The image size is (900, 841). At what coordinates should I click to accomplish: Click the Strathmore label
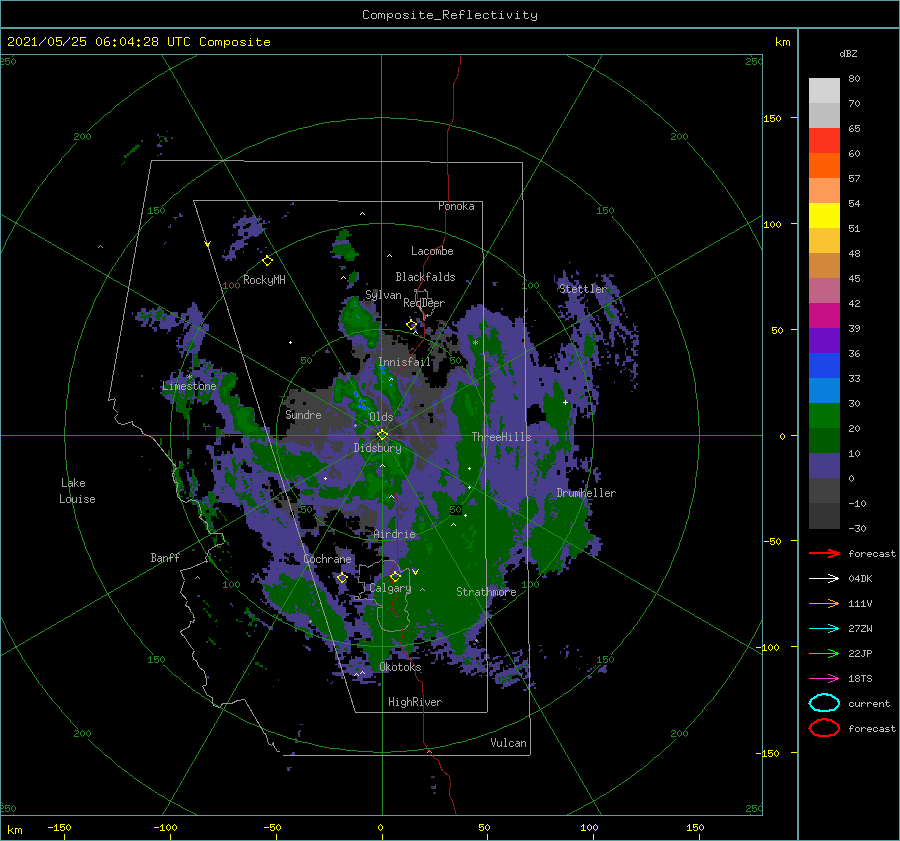[486, 592]
